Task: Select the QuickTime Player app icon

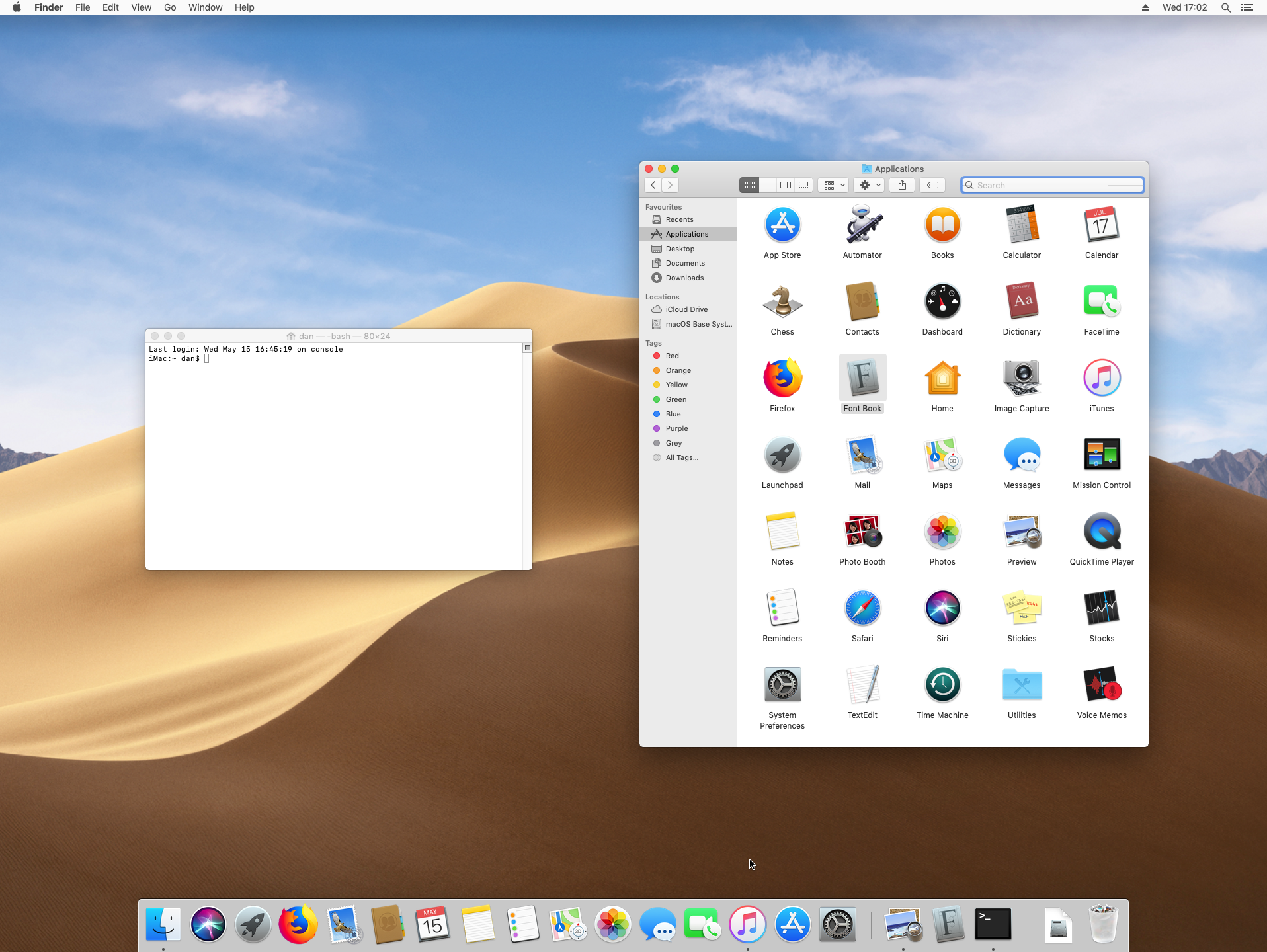Action: point(1102,532)
